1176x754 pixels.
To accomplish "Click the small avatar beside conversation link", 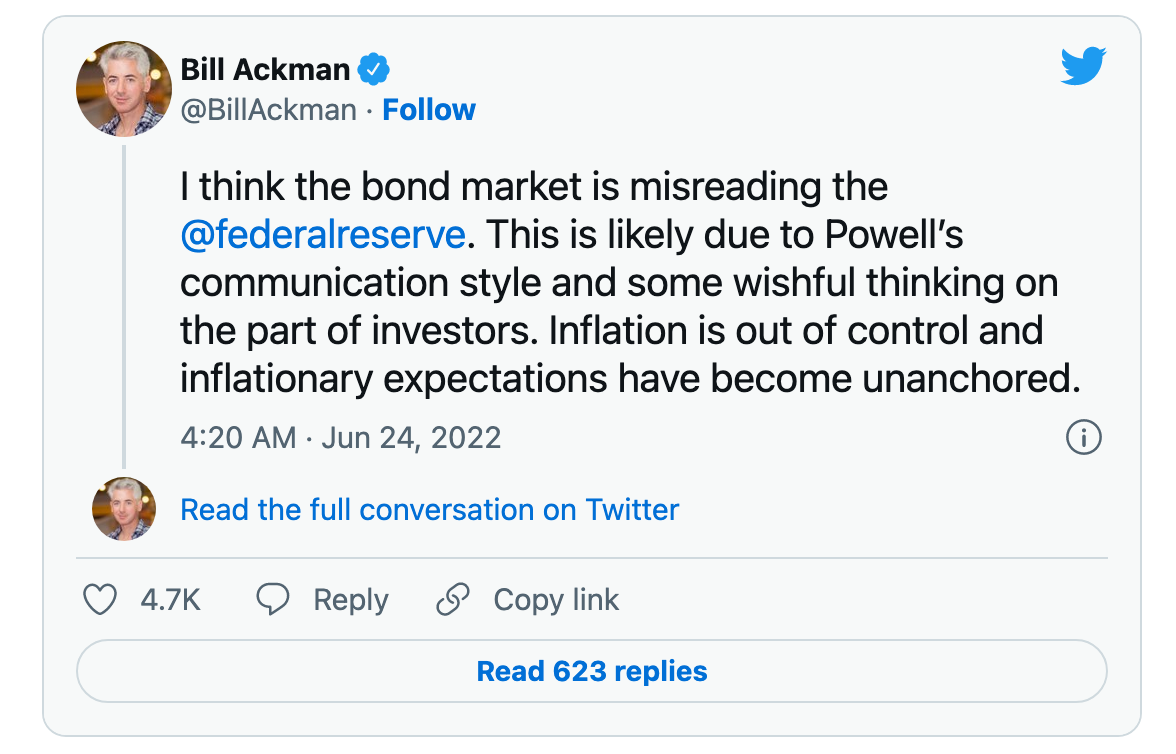I will coord(124,509).
